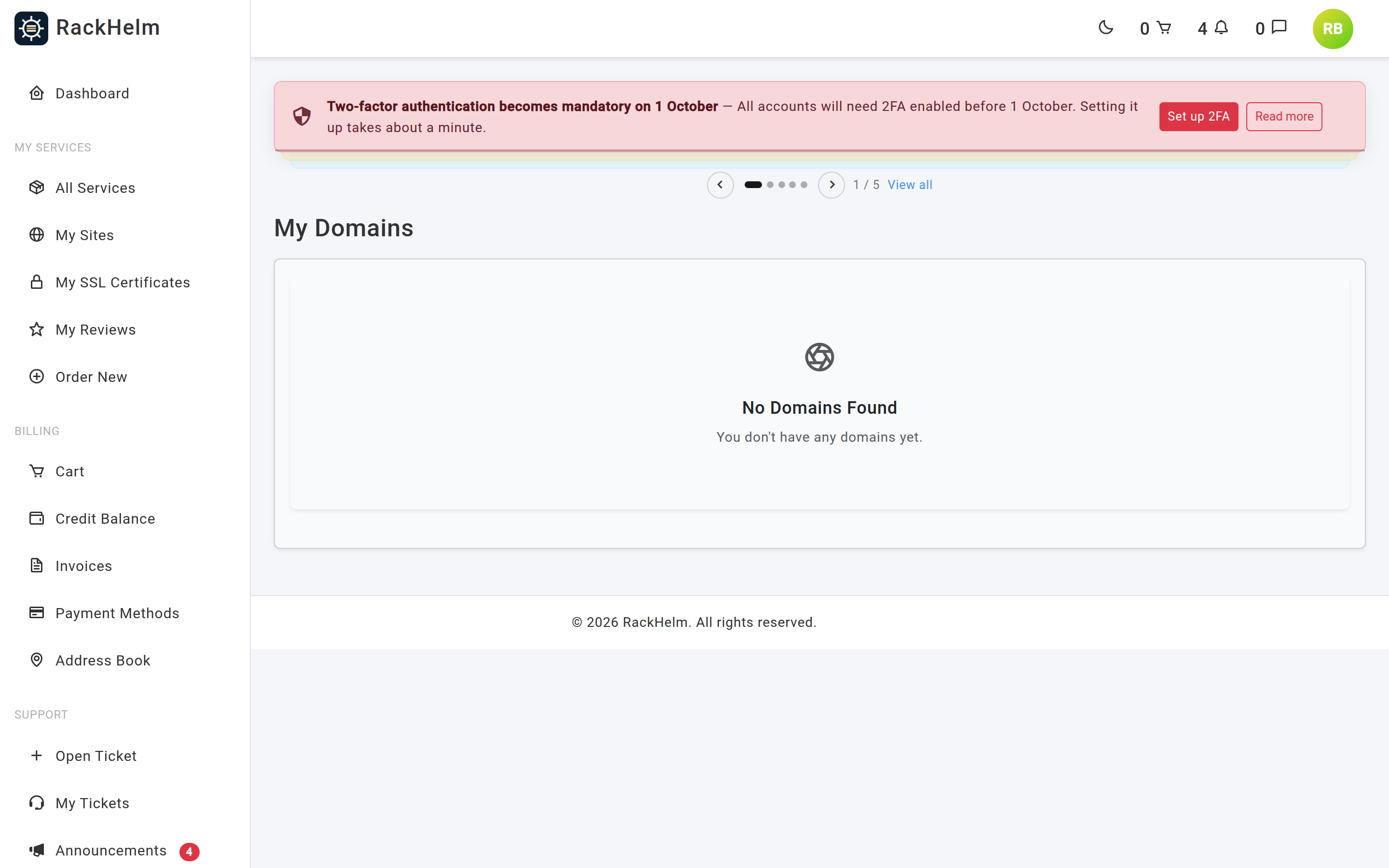Click the Credit Balance wallet icon
The width and height of the screenshot is (1389, 868).
(37, 518)
